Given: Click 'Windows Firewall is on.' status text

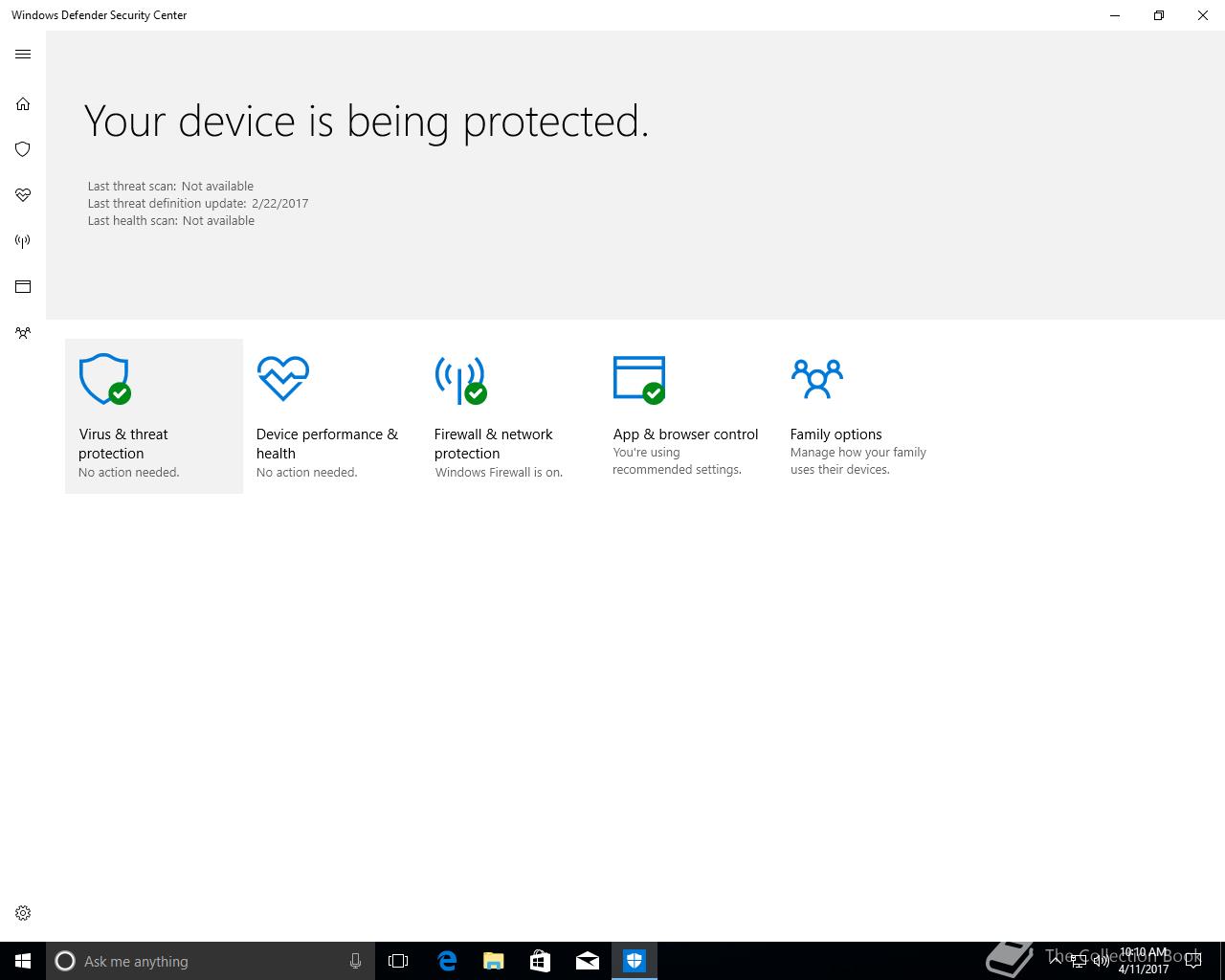Looking at the screenshot, I should [x=499, y=473].
